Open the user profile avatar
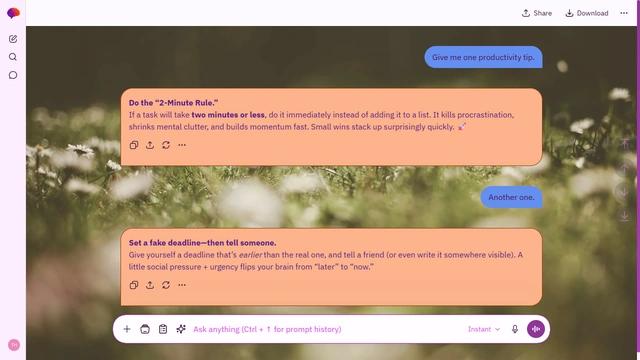 [x=14, y=345]
